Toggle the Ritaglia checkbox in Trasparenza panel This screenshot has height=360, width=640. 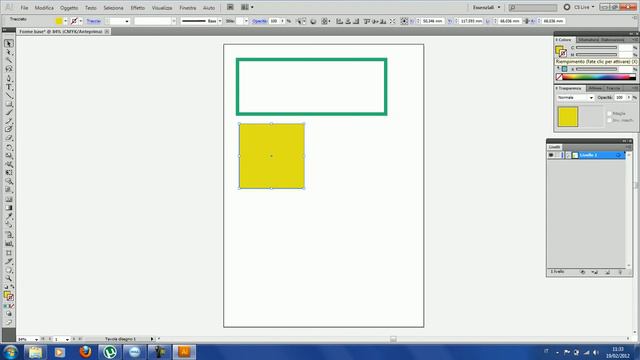coord(609,113)
